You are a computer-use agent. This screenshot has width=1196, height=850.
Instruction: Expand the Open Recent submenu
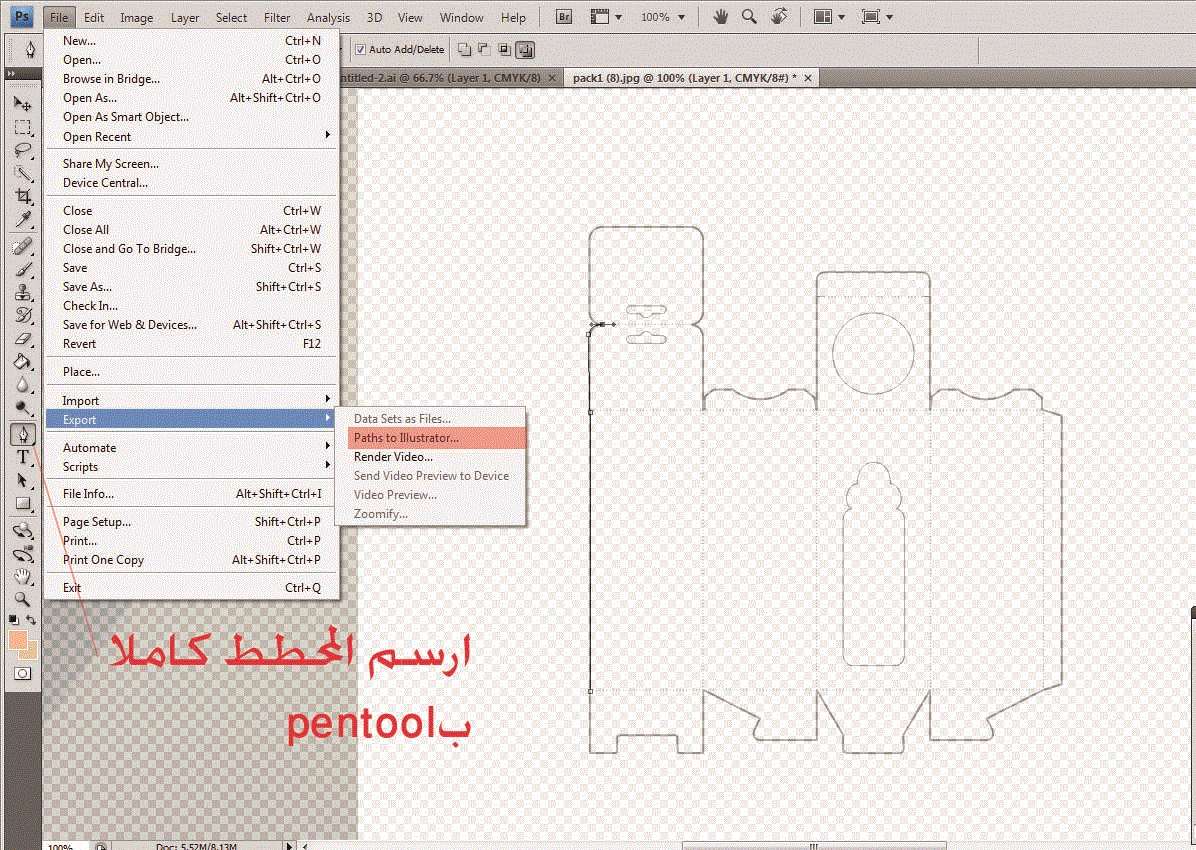(191, 137)
